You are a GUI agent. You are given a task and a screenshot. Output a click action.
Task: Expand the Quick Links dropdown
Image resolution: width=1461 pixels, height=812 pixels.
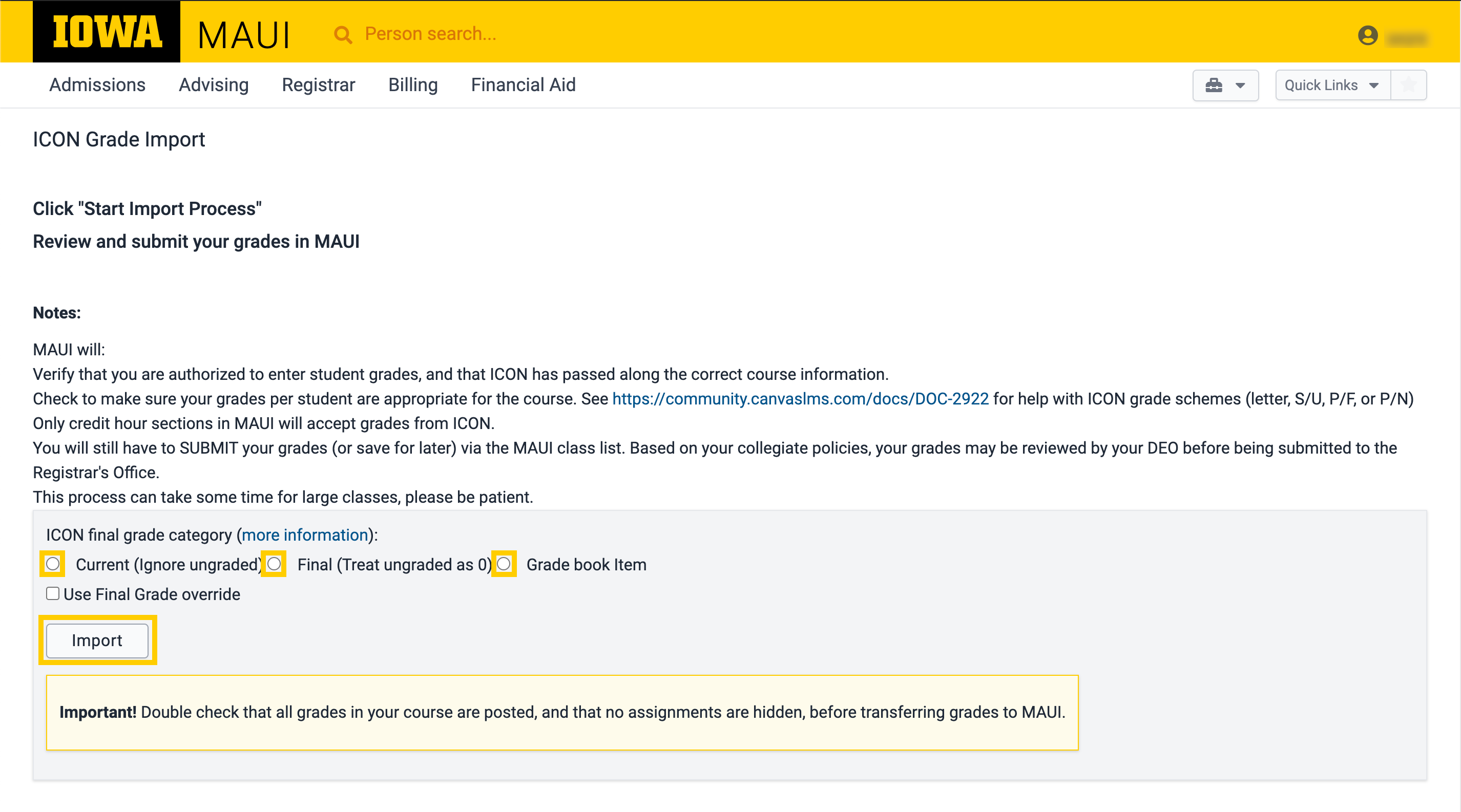click(1332, 85)
